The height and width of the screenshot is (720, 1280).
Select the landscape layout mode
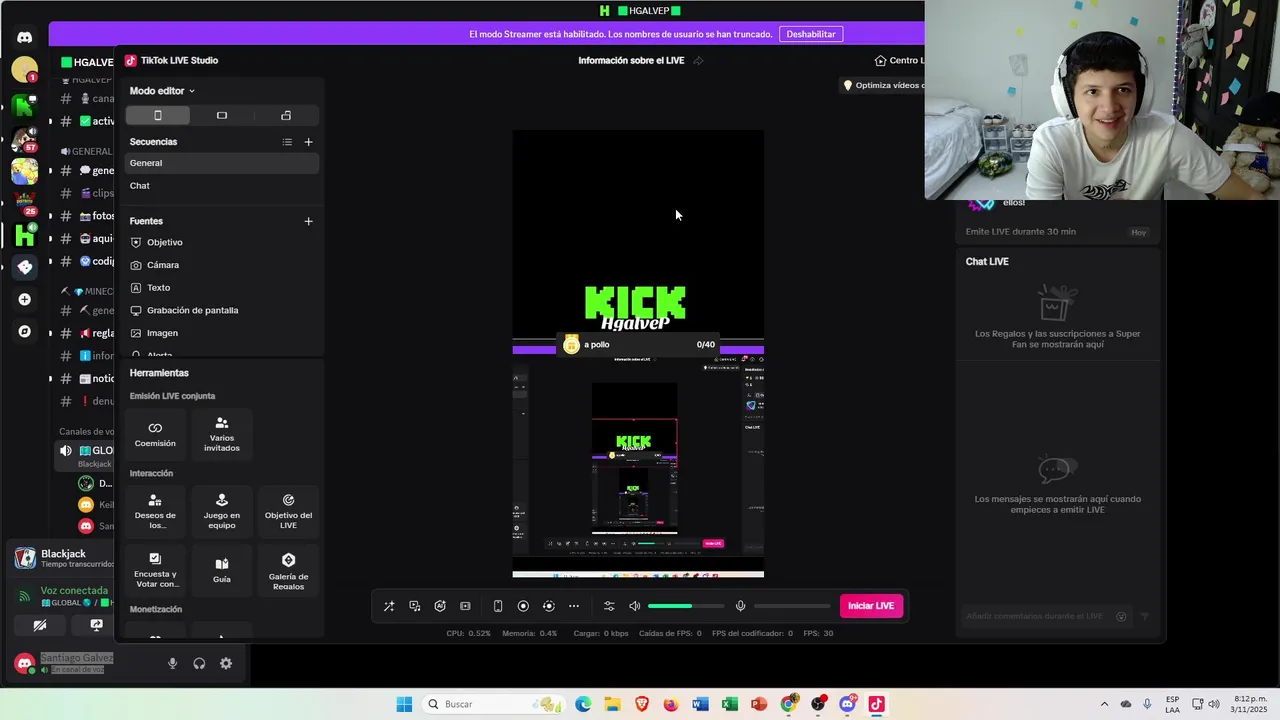[222, 115]
